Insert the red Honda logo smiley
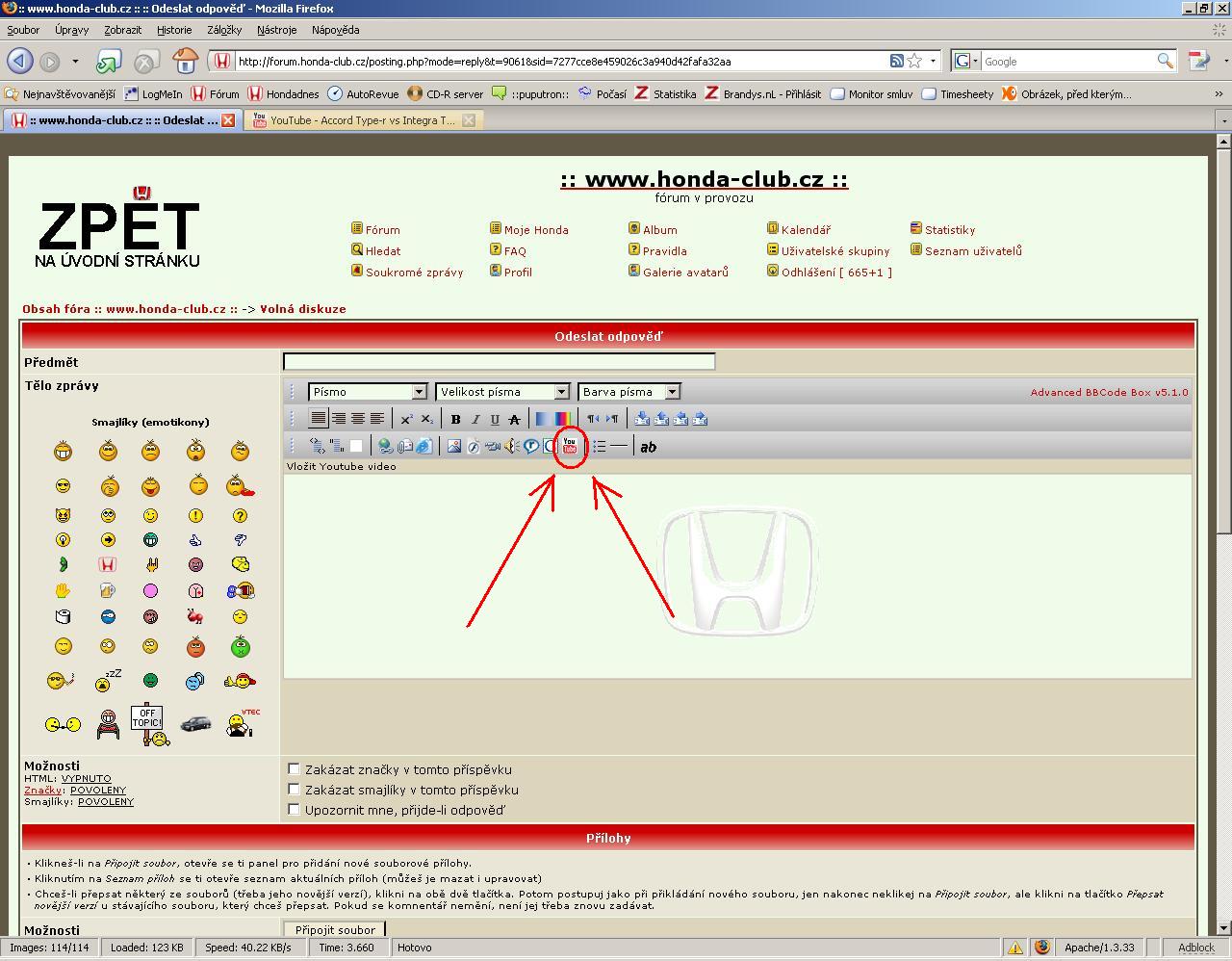1232x961 pixels. [108, 564]
